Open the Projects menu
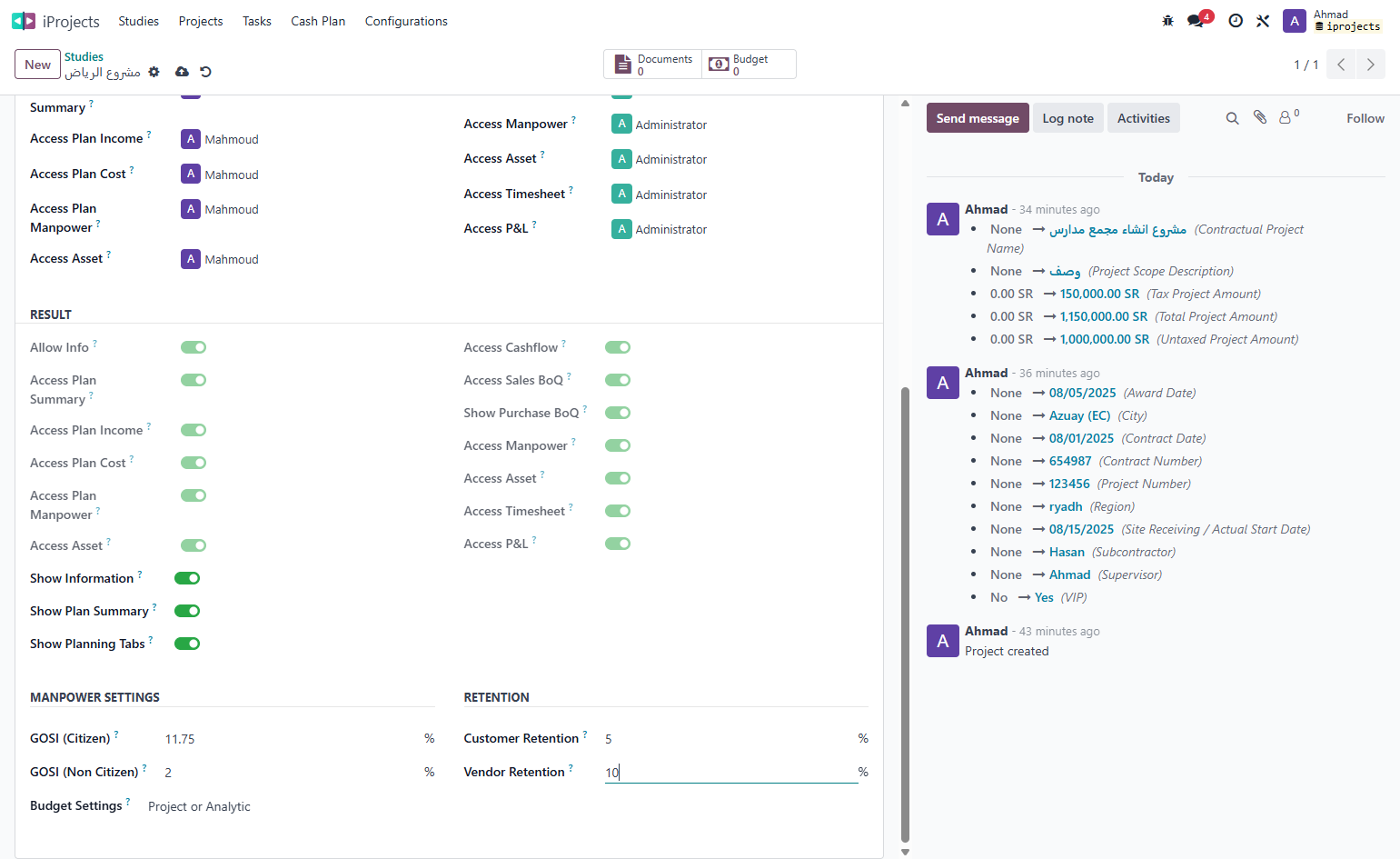Image resolution: width=1400 pixels, height=859 pixels. click(201, 21)
